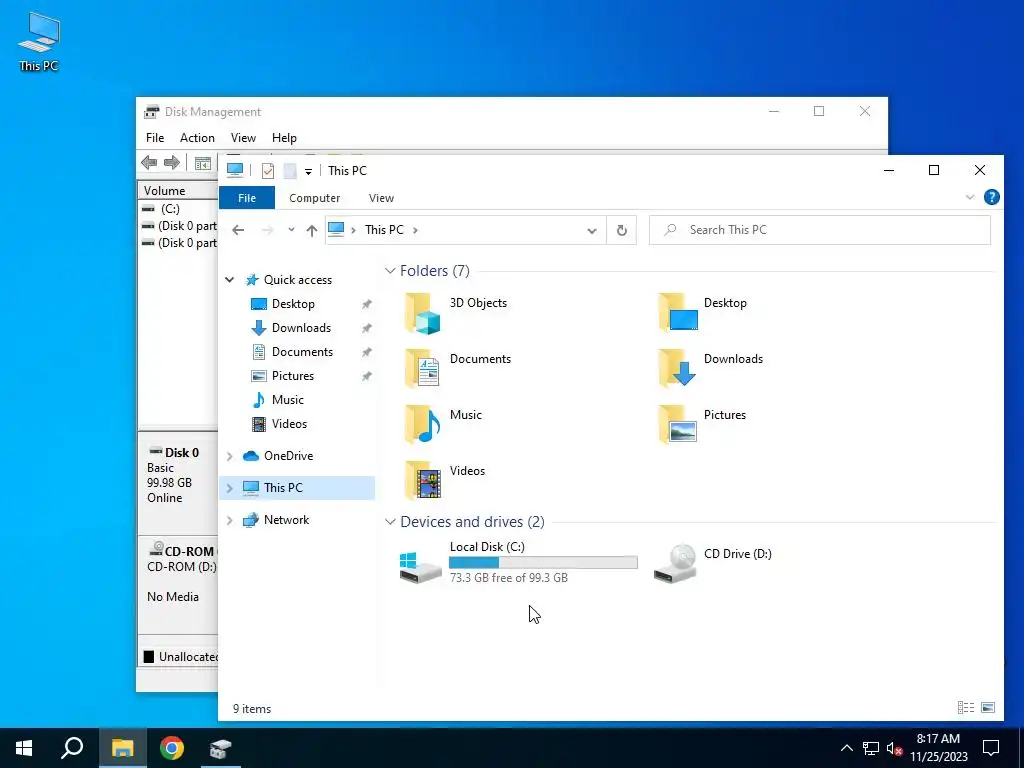
Task: Open the File tab in Explorer
Action: tap(247, 198)
